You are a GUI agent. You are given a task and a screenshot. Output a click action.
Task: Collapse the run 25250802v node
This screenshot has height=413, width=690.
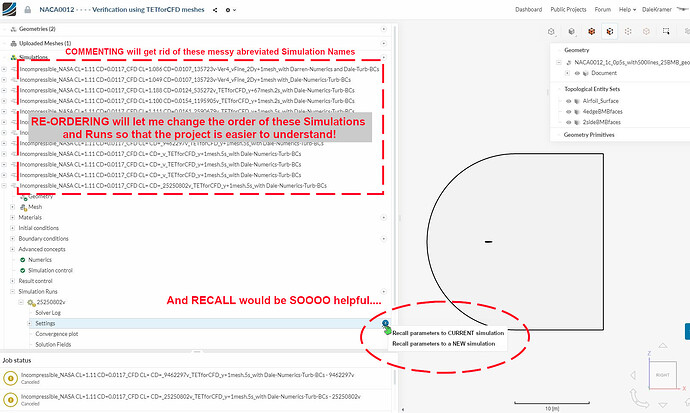(x=21, y=302)
